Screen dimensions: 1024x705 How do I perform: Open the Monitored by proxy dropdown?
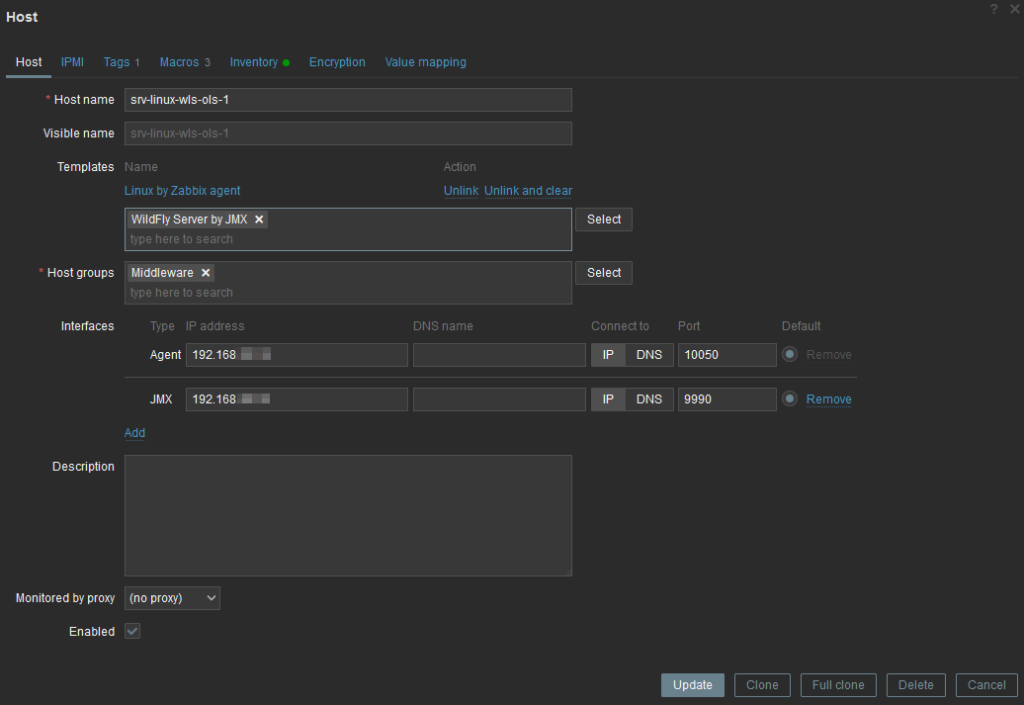point(172,598)
